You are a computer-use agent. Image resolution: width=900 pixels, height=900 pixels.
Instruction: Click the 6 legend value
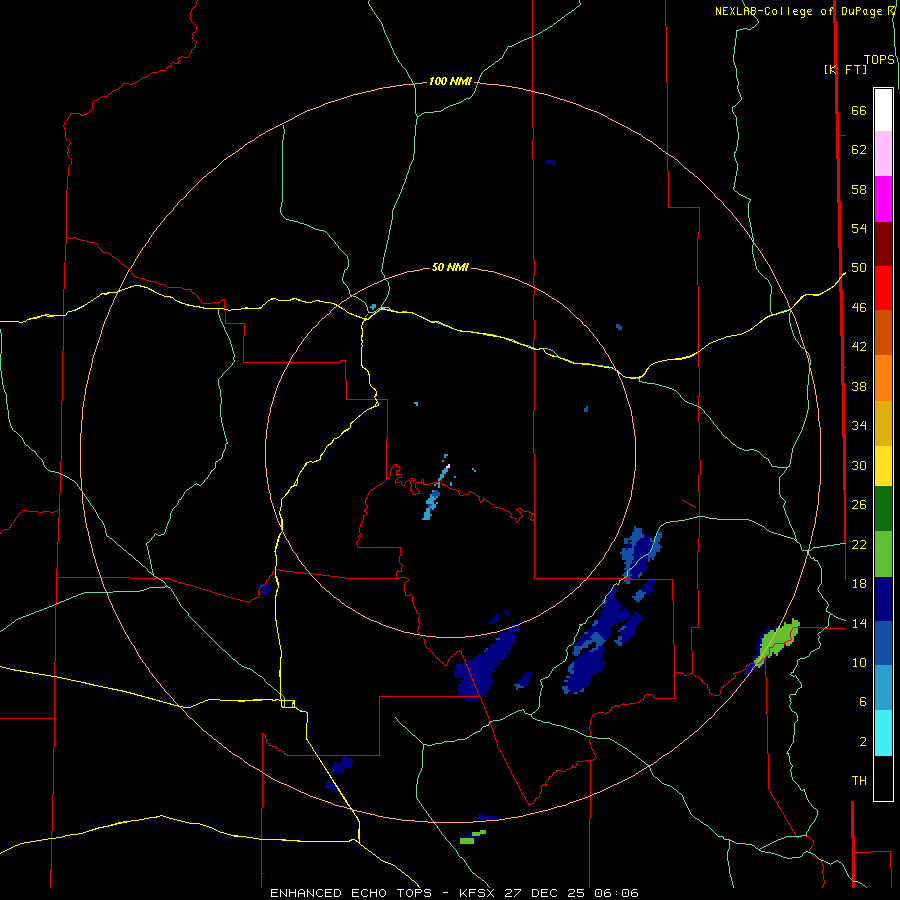[x=863, y=701]
